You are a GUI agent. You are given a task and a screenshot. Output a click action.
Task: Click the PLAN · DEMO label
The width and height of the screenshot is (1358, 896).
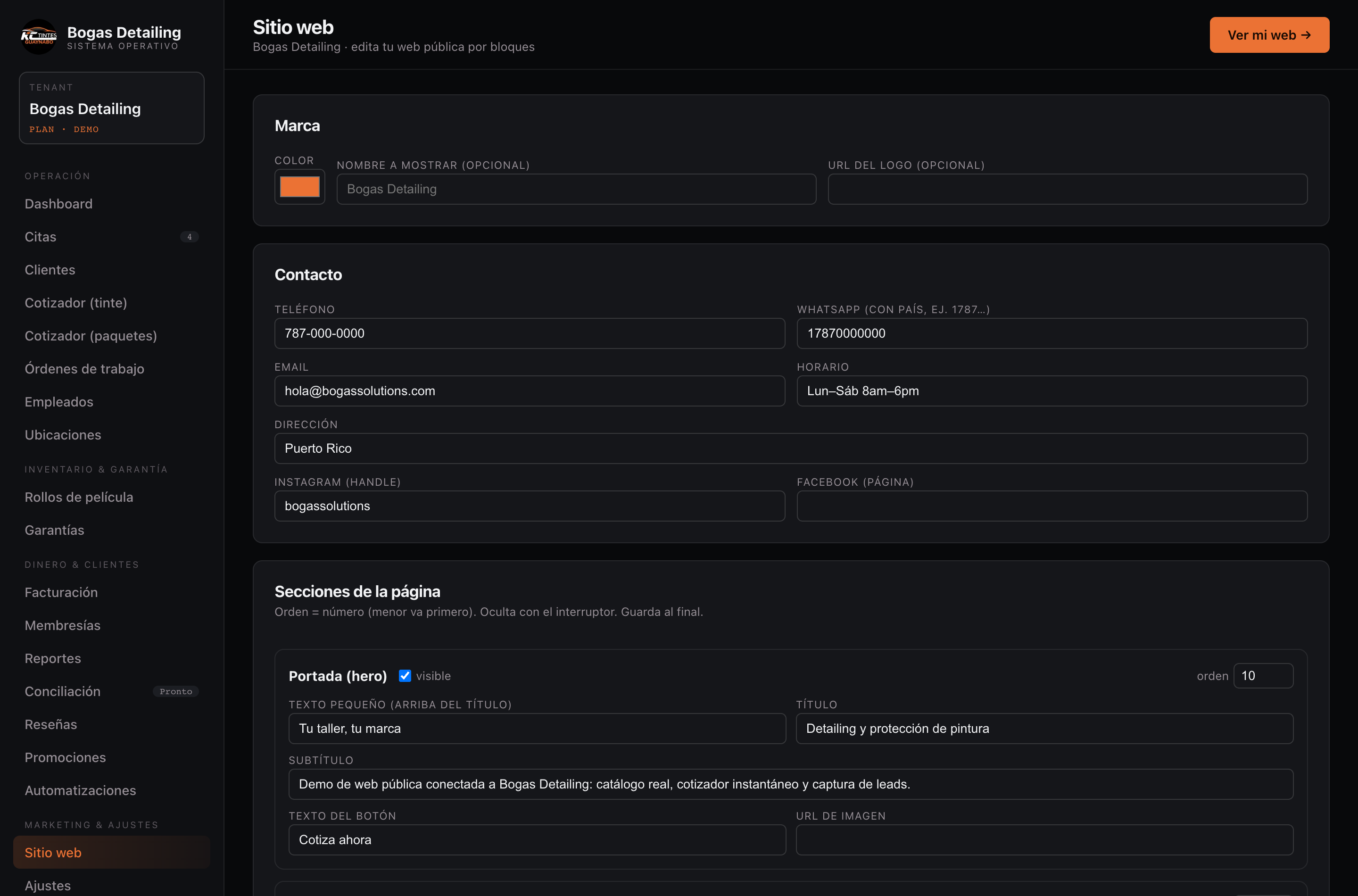tap(64, 129)
